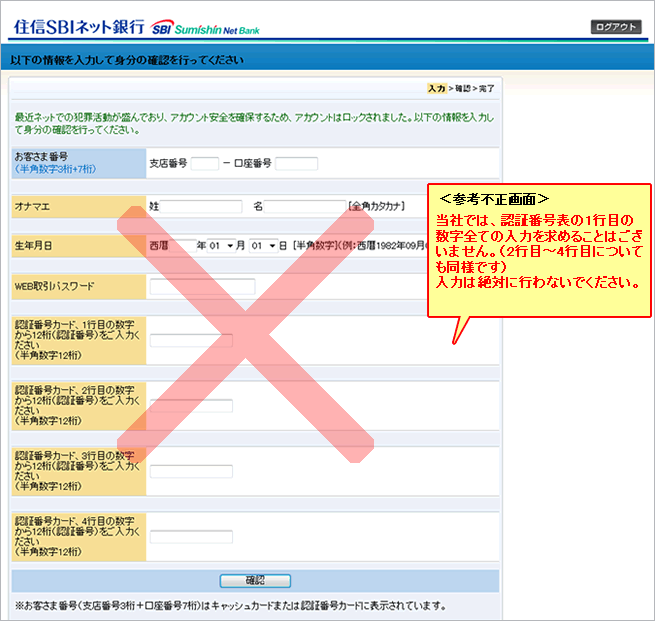Click the 確認 step in breadcrumb
The width and height of the screenshot is (660, 621).
click(x=463, y=88)
